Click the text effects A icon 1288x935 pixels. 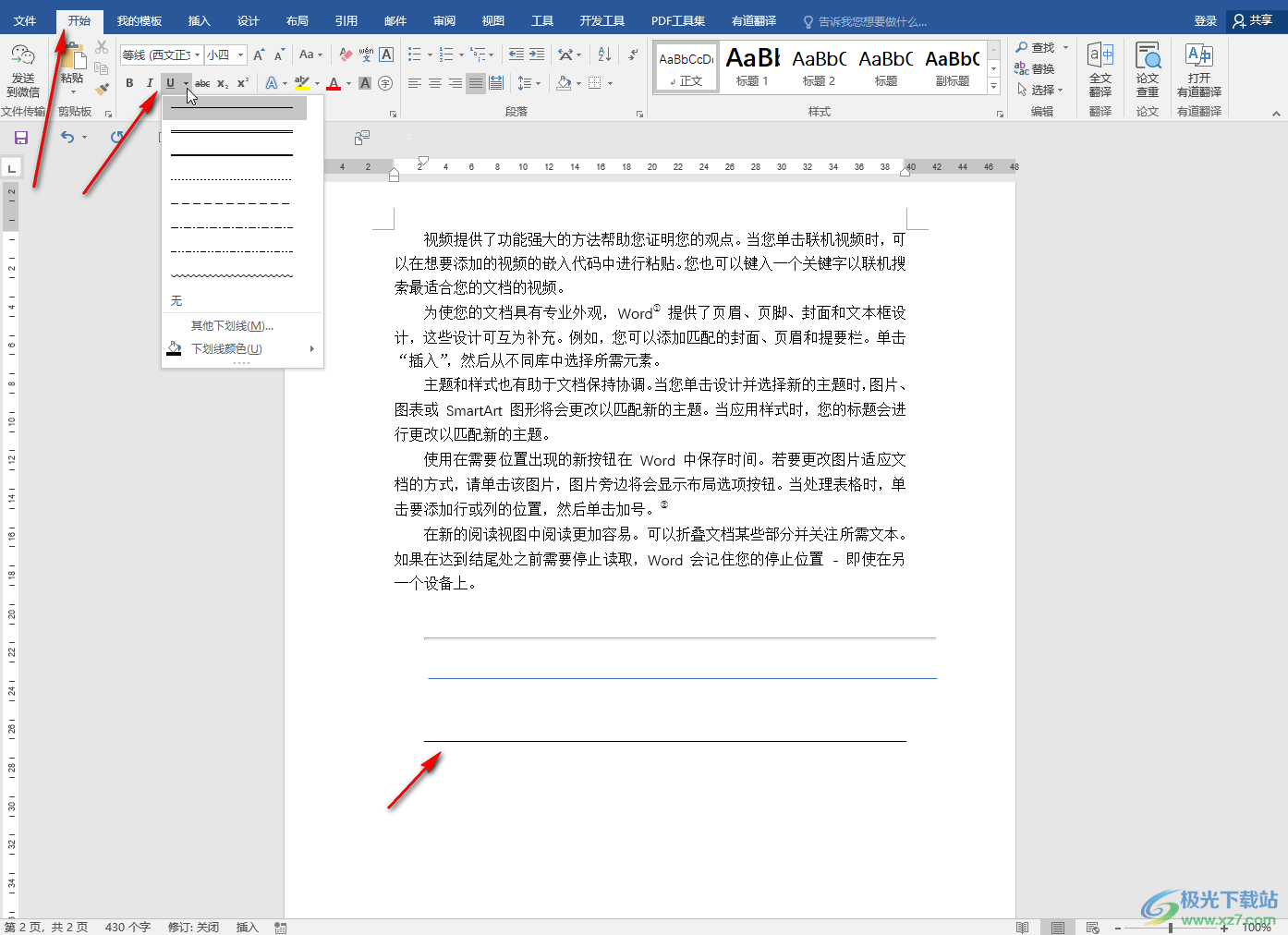pyautogui.click(x=272, y=83)
